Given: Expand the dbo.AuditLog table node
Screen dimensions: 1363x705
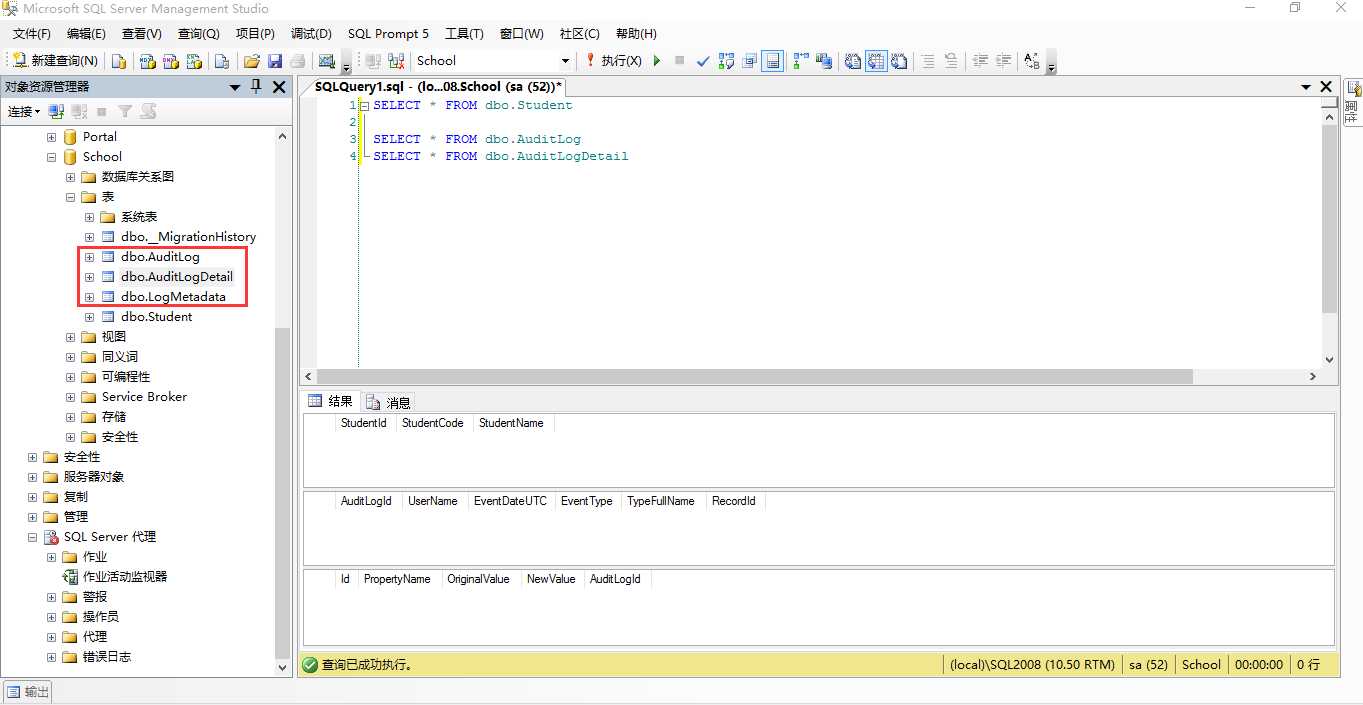Looking at the screenshot, I should (x=89, y=257).
